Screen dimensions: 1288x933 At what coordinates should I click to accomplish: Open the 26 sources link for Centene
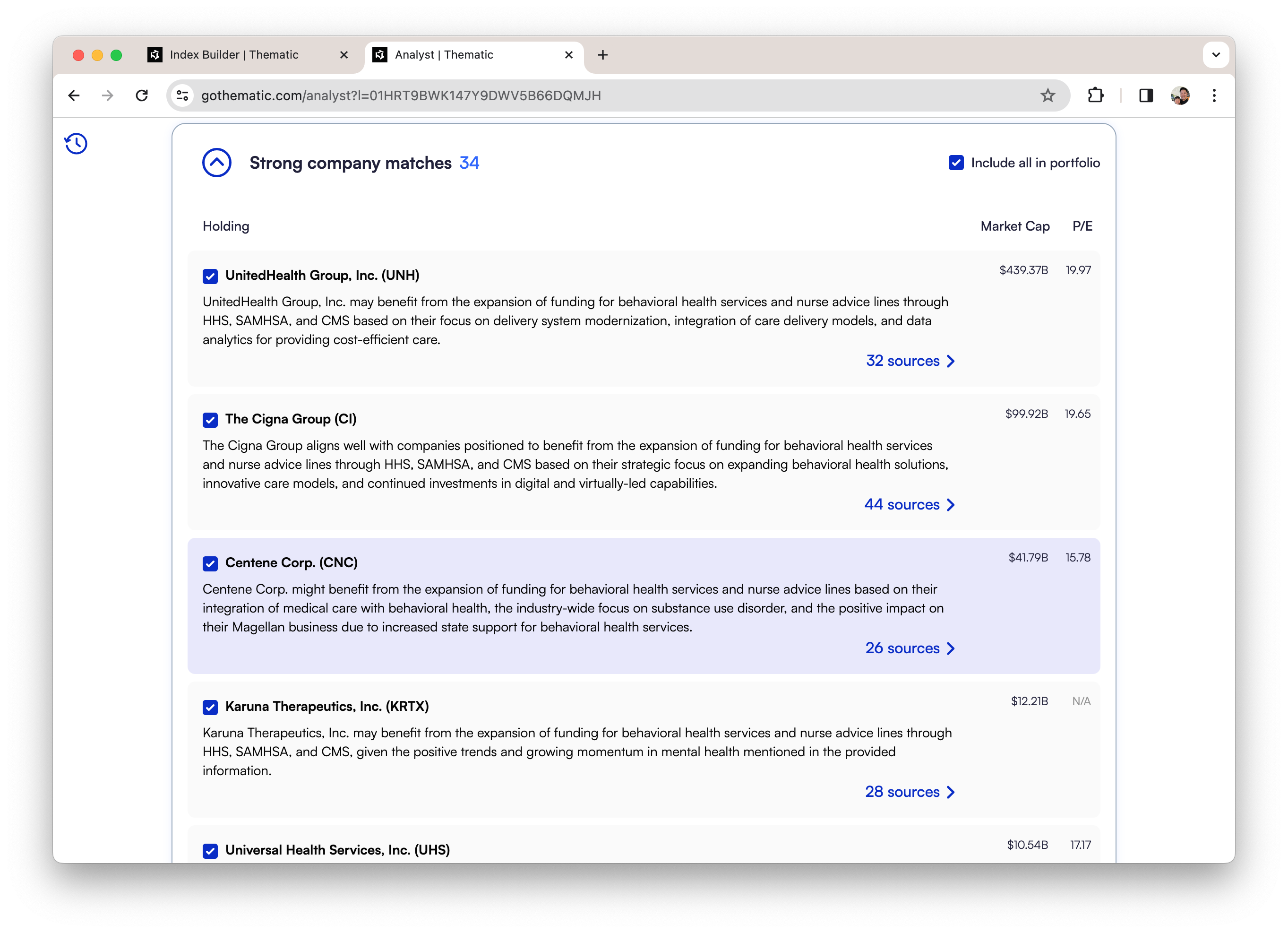[x=910, y=648]
